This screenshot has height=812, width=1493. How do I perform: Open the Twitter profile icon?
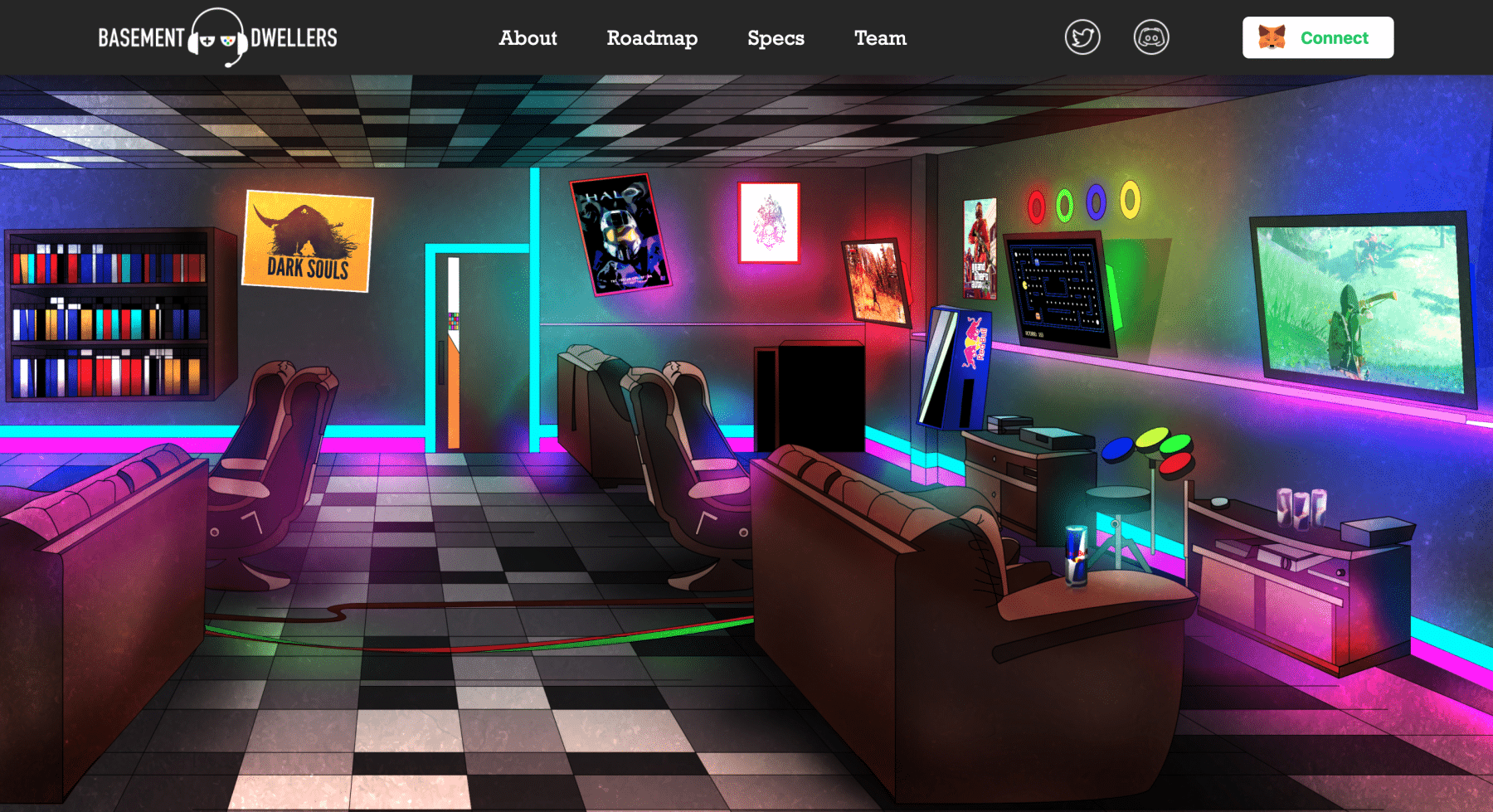1082,38
